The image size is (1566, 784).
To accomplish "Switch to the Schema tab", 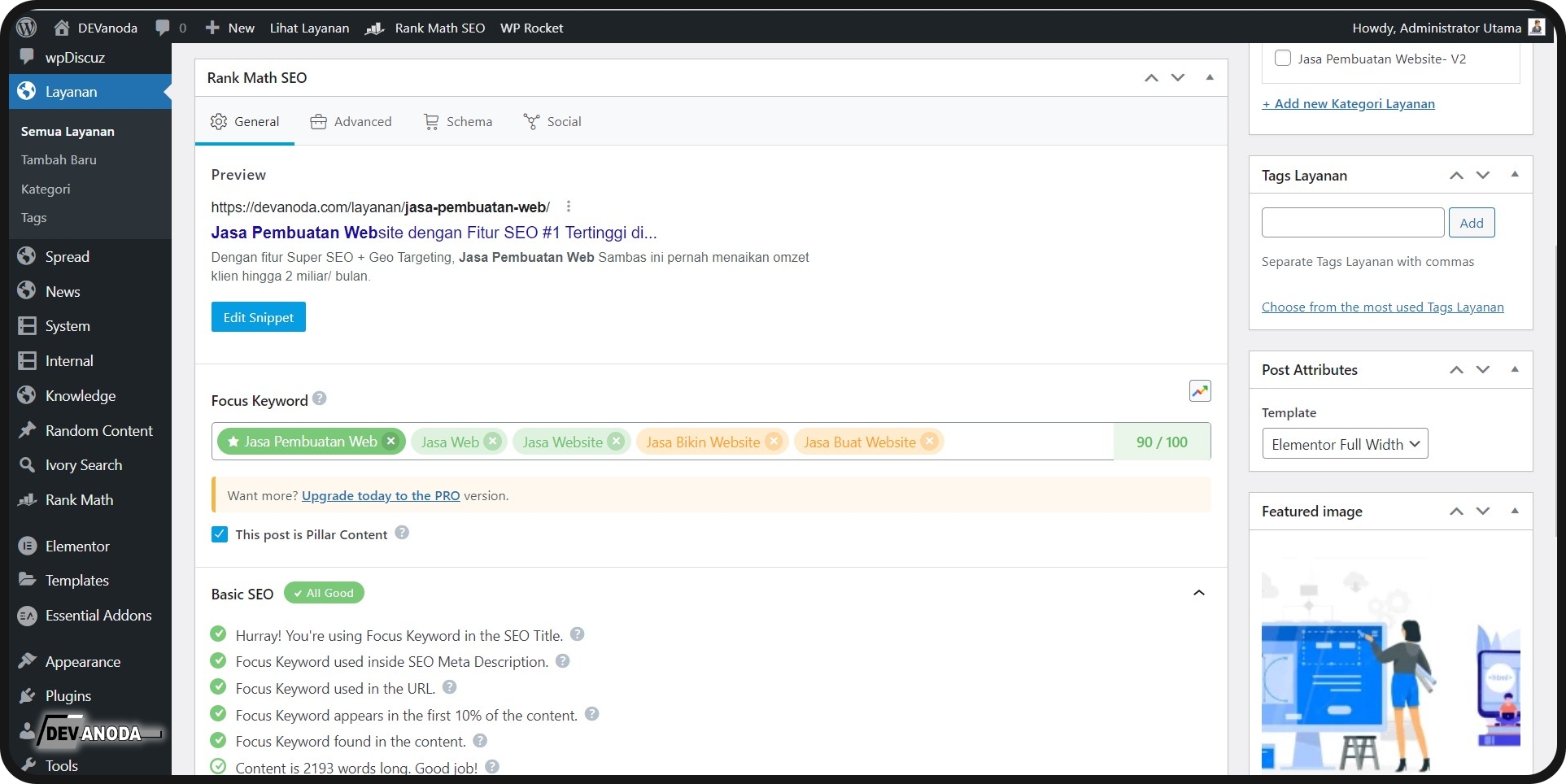I will coord(457,122).
